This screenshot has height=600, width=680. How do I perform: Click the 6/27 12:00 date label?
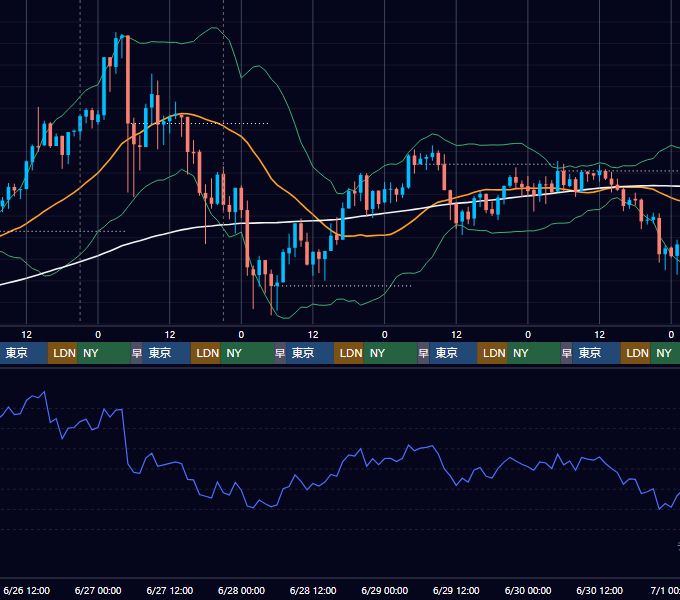(170, 590)
